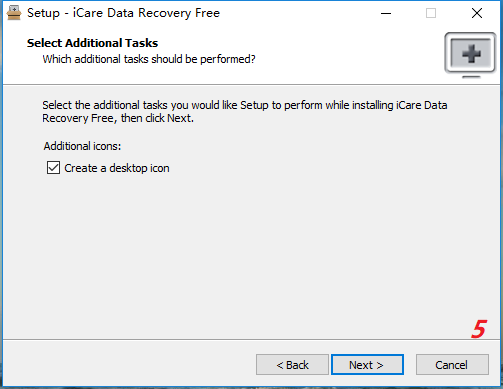
Task: Return to previous page with < Back
Action: coord(292,365)
